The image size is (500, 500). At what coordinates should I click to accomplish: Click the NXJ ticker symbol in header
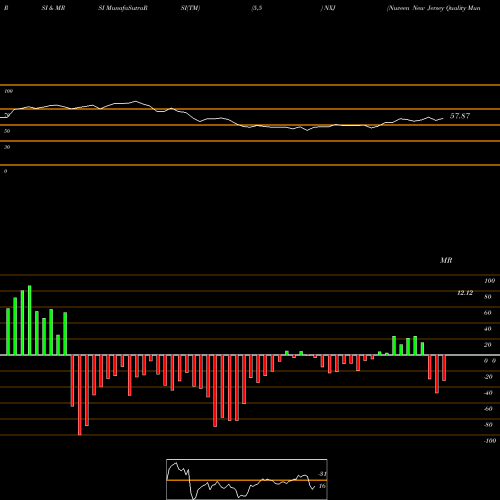330,8
